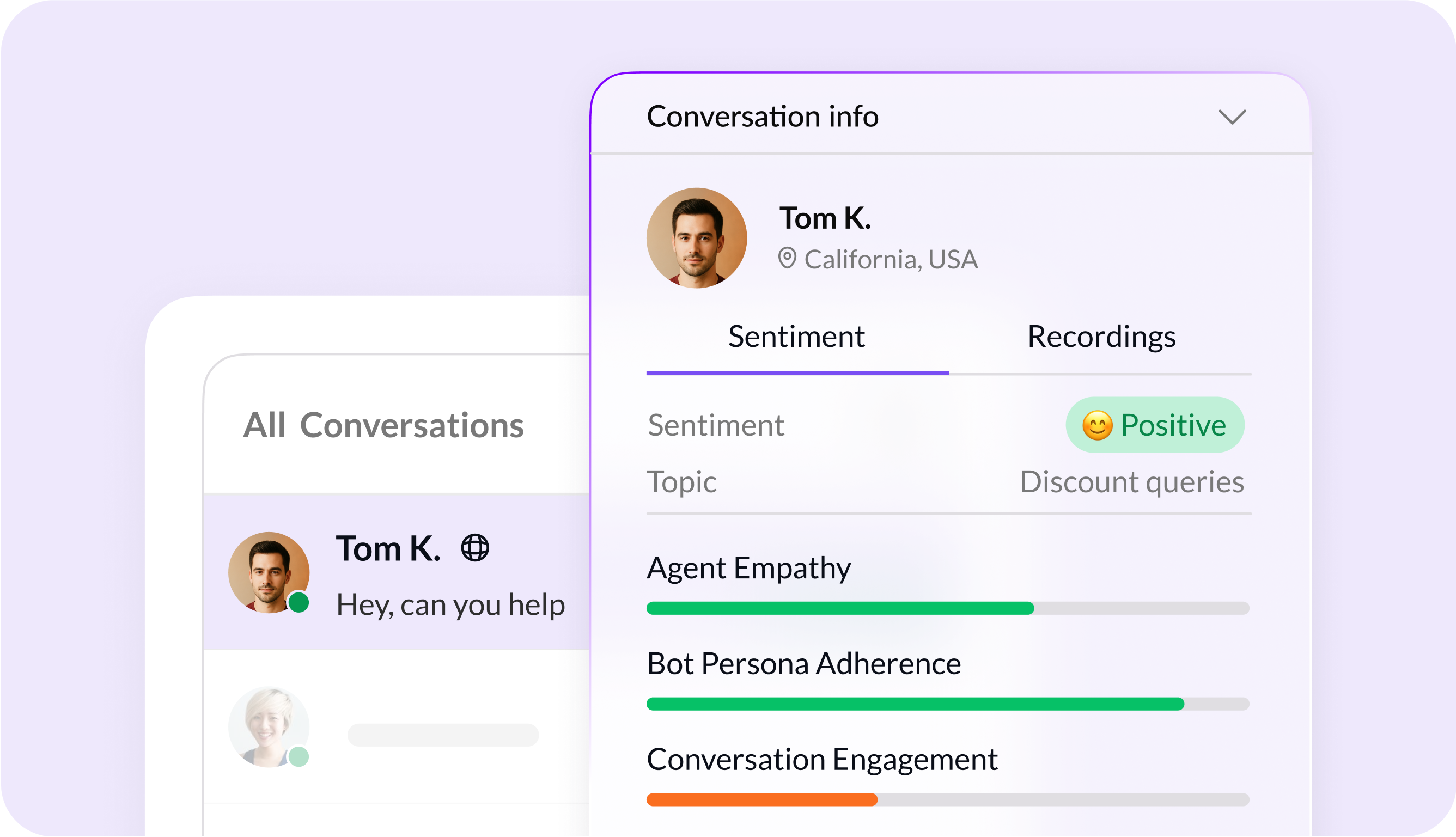The width and height of the screenshot is (1456, 837).
Task: Select the Sentiment tab
Action: click(797, 337)
